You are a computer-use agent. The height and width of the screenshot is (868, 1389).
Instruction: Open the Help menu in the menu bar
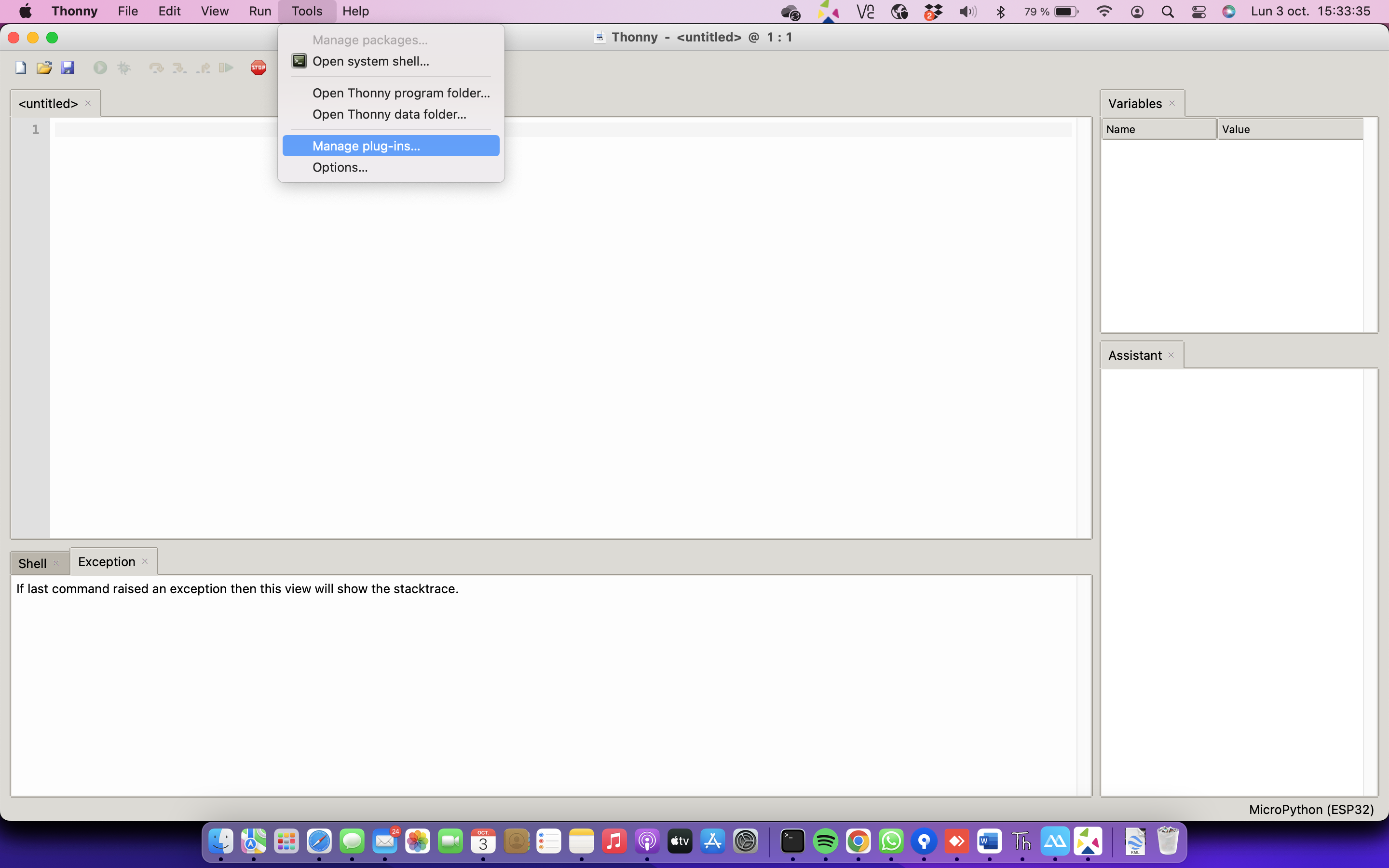(355, 12)
